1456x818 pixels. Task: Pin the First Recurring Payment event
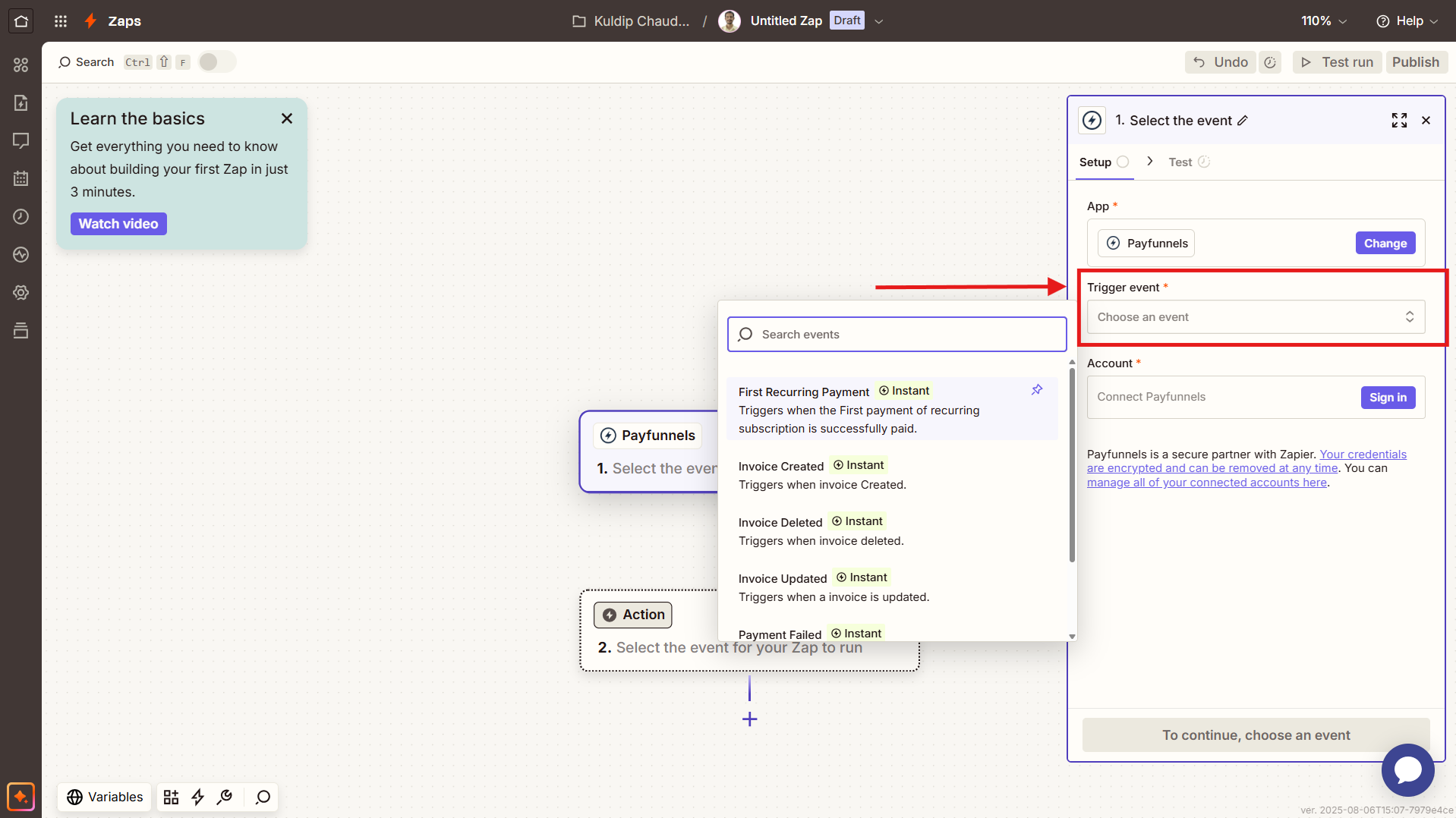pyautogui.click(x=1037, y=390)
